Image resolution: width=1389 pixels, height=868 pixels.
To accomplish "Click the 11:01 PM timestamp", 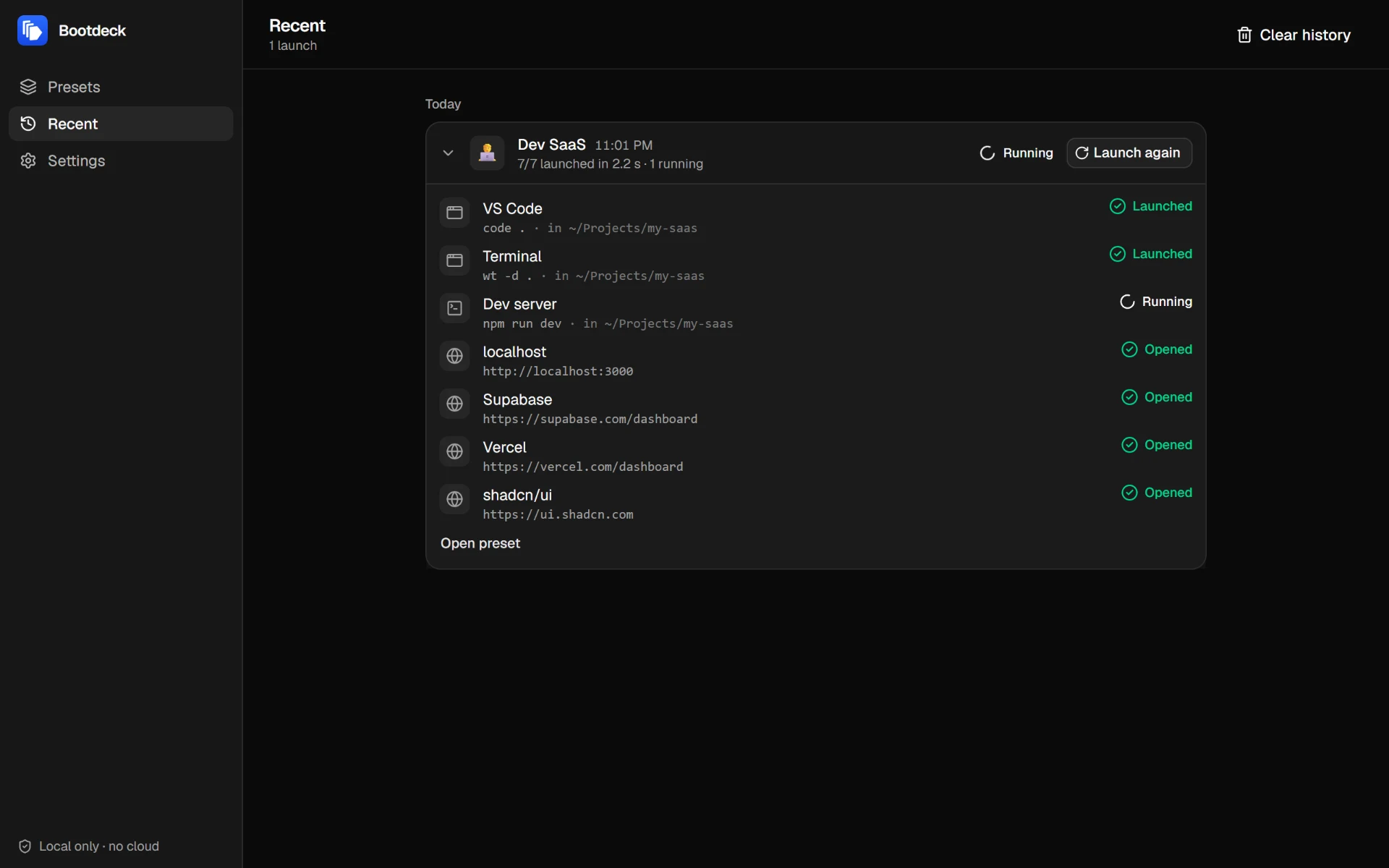I will tap(624, 145).
